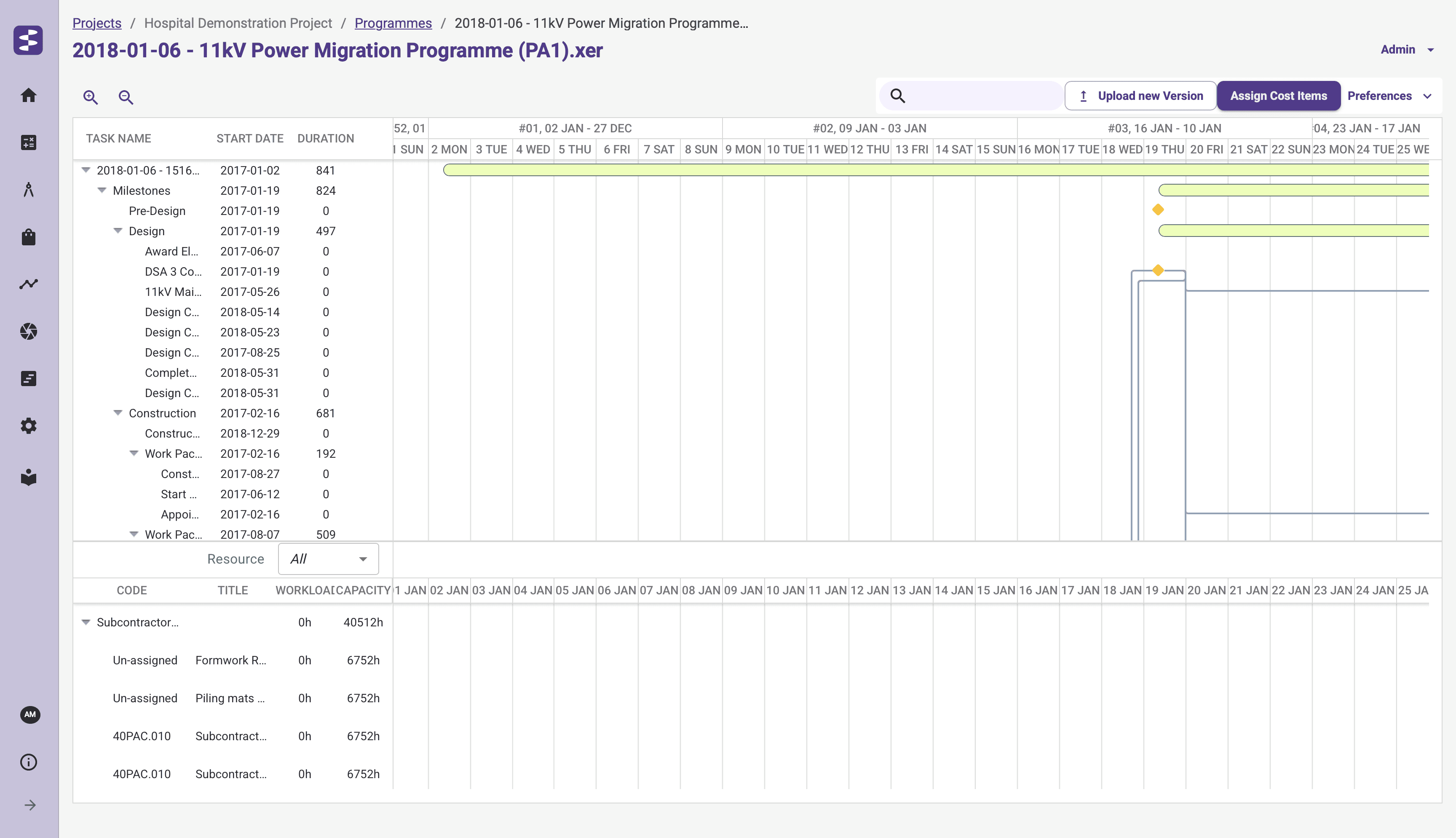Click the zoom in magnifier icon
The height and width of the screenshot is (838, 1456).
coord(90,97)
